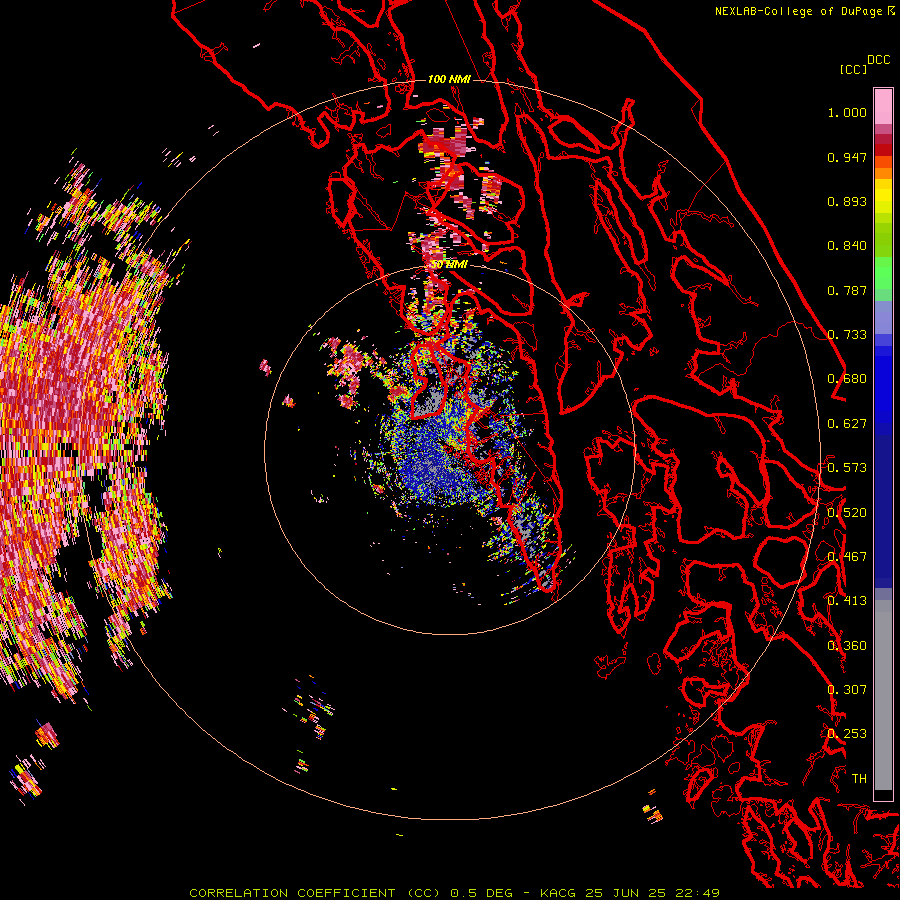
Task: Click the 0.360 scale value
Action: 847,646
